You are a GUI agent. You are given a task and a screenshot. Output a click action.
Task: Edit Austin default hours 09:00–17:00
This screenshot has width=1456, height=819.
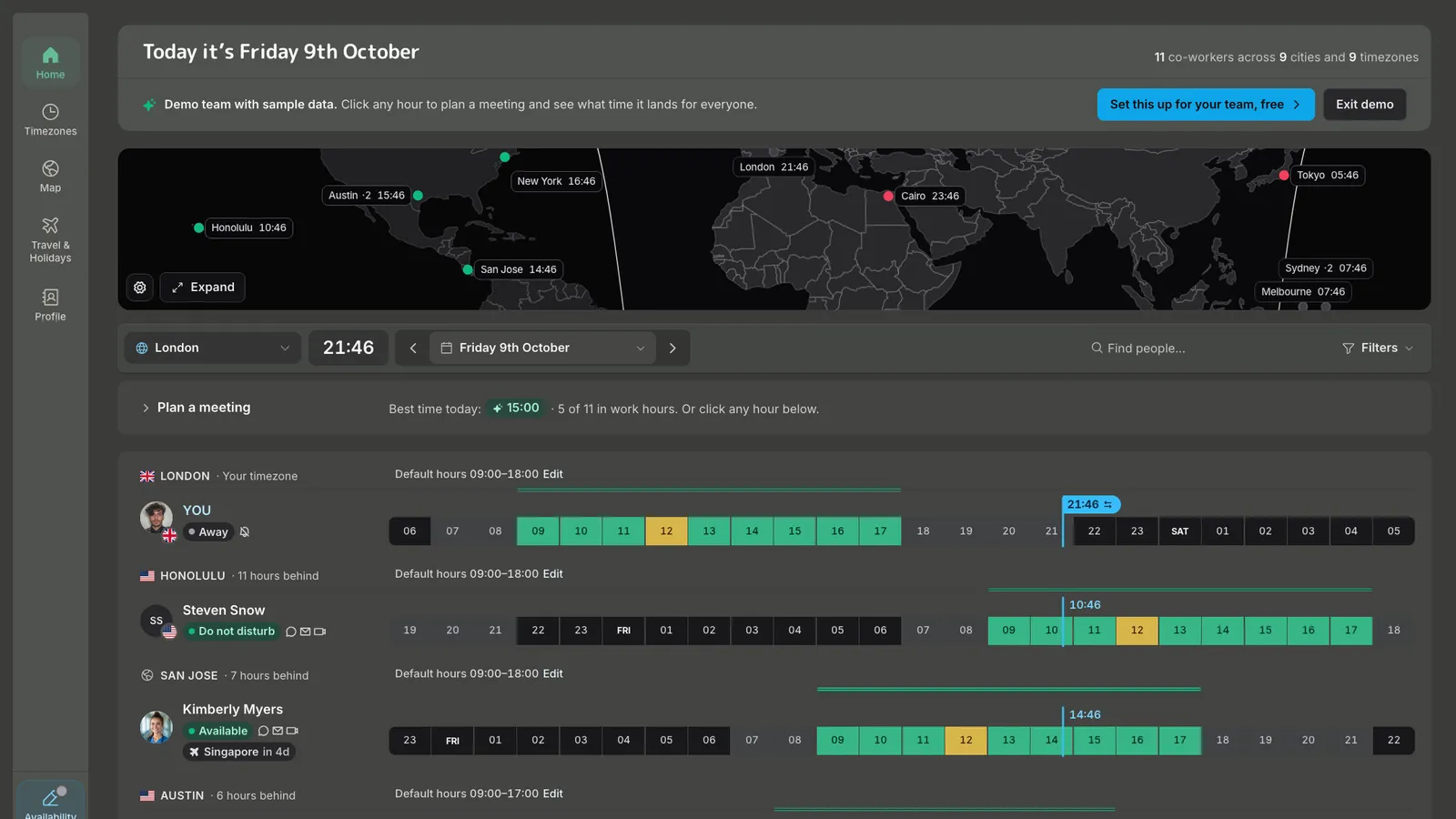553,794
